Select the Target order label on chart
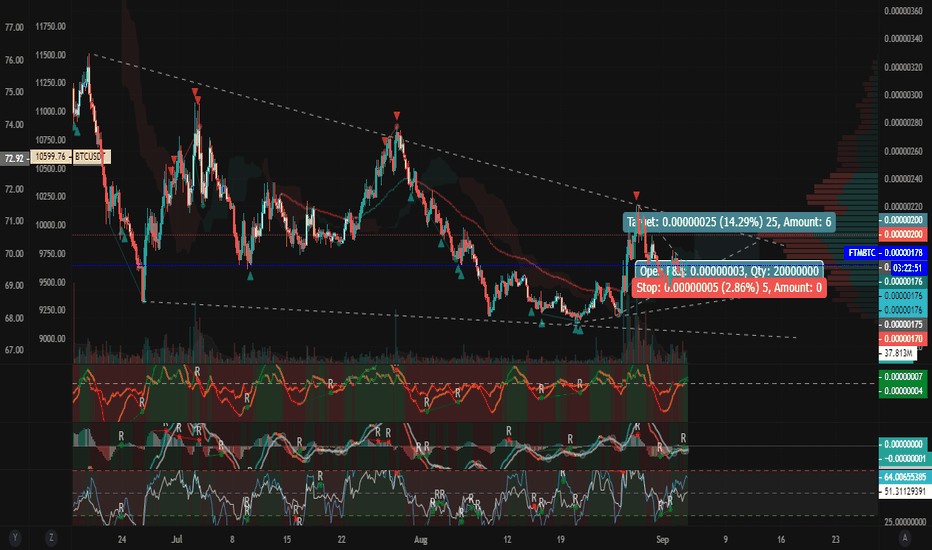The width and height of the screenshot is (932, 550). (x=729, y=222)
